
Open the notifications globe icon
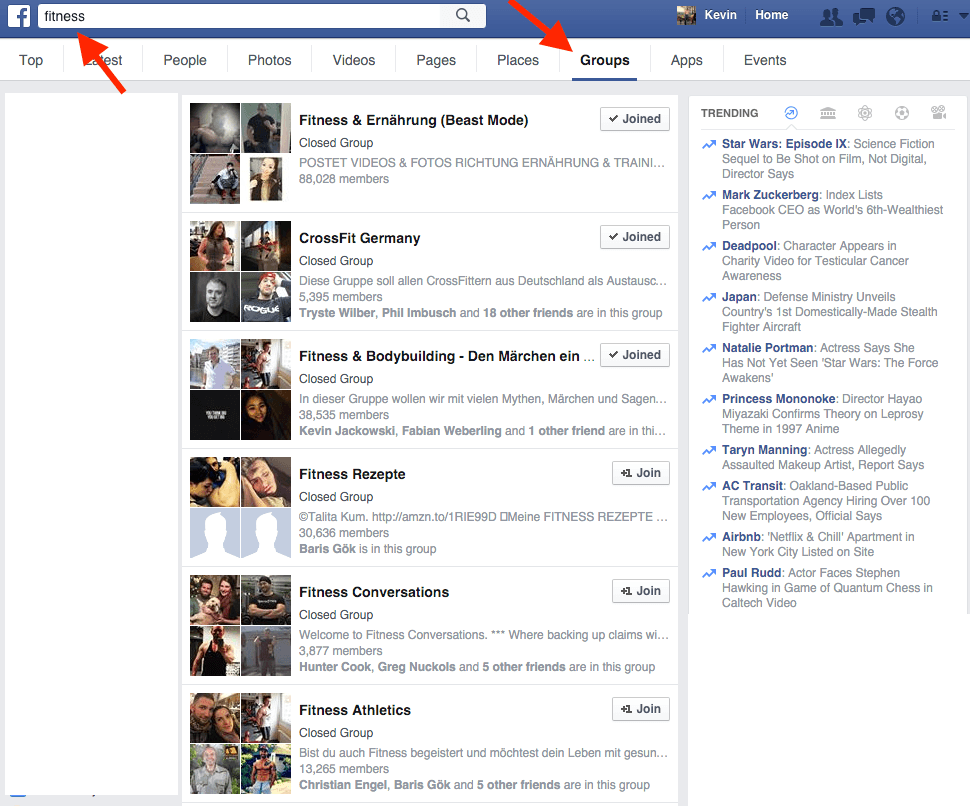tap(895, 16)
